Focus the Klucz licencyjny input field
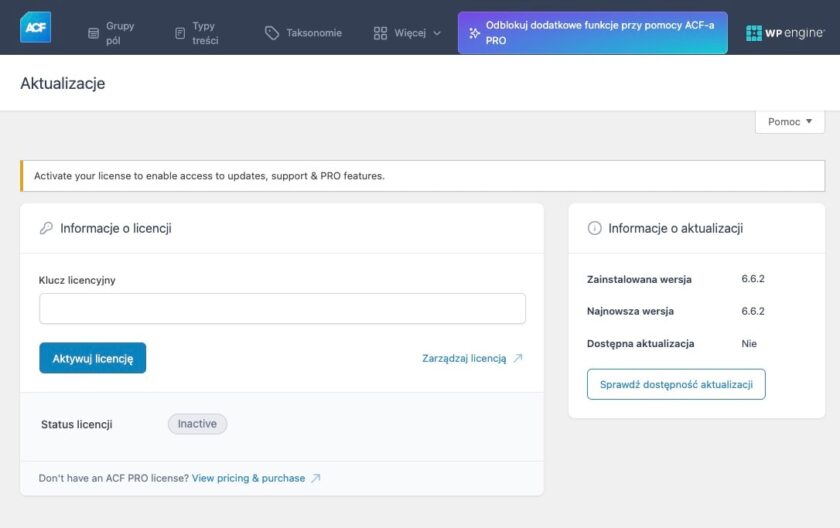The image size is (840, 528). pyautogui.click(x=282, y=309)
